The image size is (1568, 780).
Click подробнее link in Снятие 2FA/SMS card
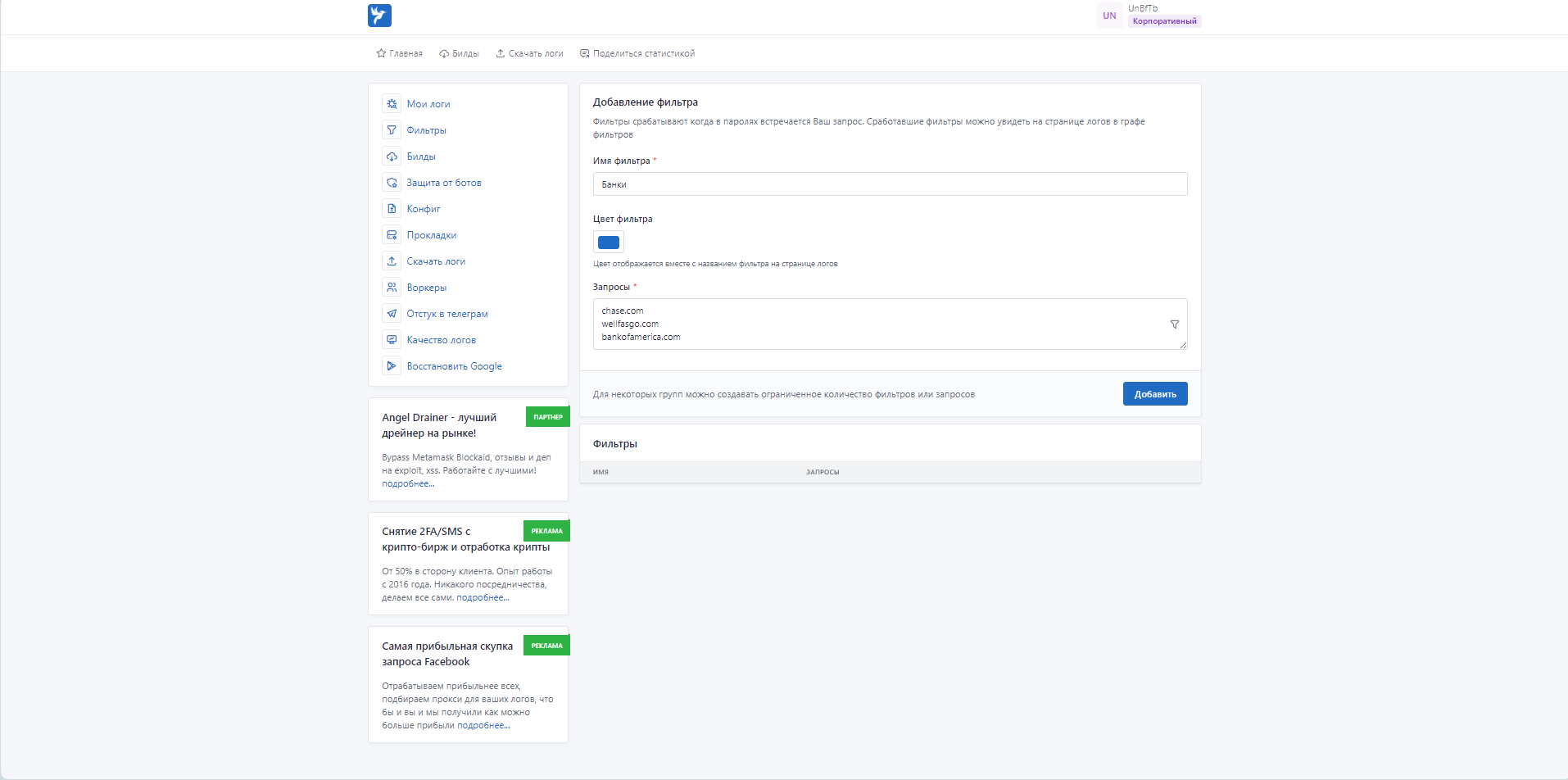click(483, 598)
